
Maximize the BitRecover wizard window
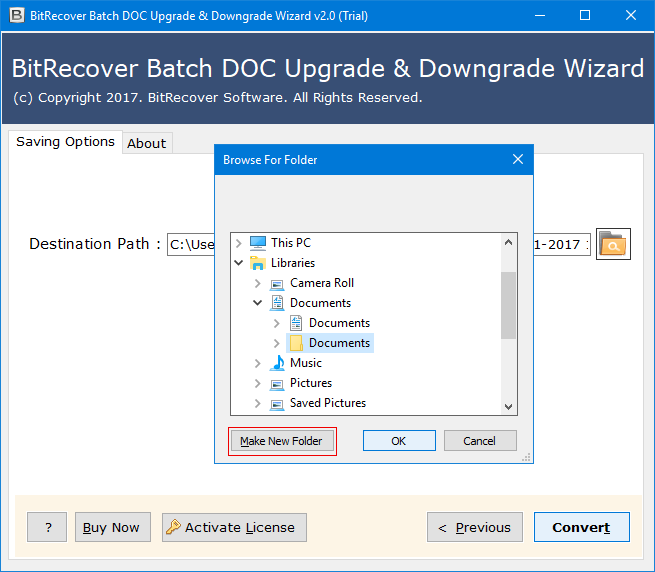(585, 15)
